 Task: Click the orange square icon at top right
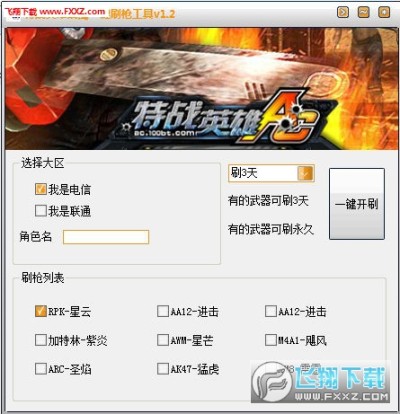coord(384,12)
